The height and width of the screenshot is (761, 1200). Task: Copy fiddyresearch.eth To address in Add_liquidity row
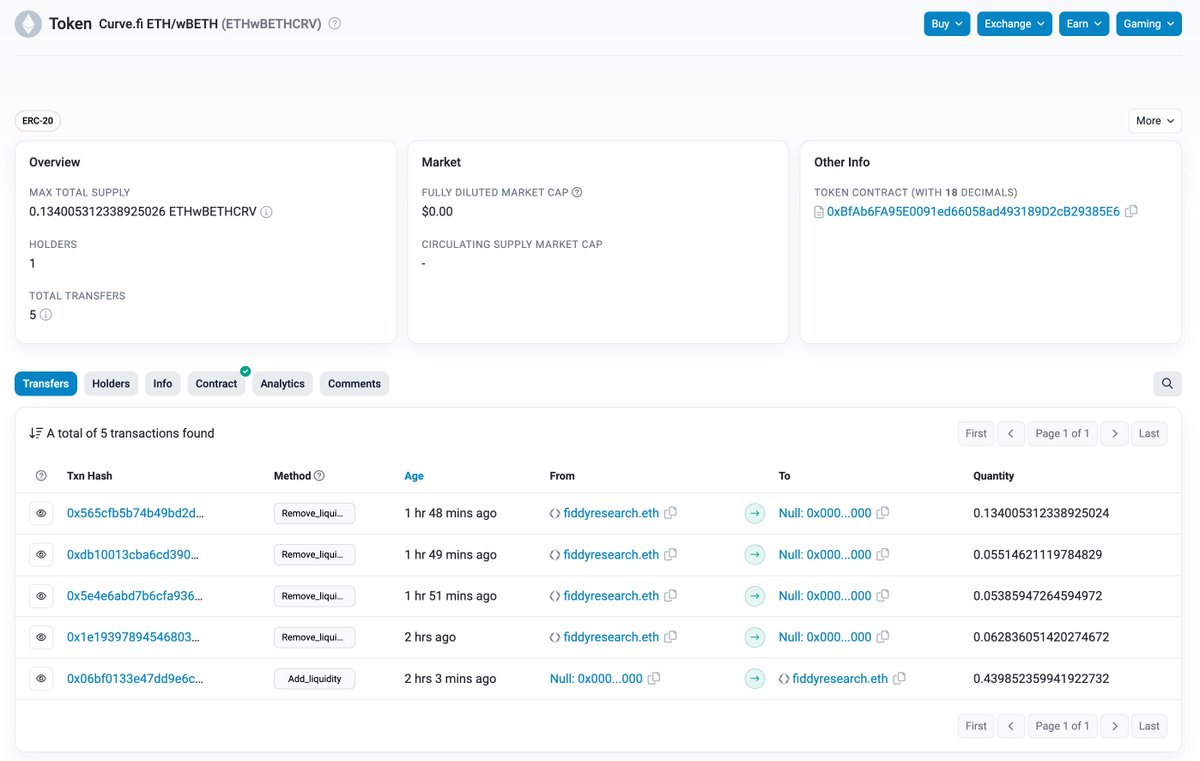[899, 679]
